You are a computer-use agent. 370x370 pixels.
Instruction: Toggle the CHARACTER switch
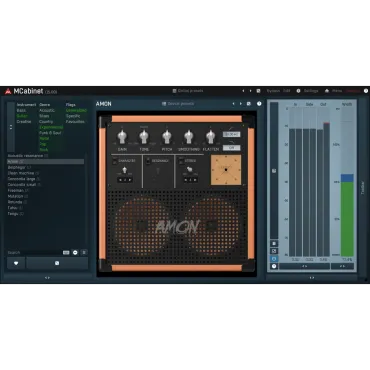114,161
